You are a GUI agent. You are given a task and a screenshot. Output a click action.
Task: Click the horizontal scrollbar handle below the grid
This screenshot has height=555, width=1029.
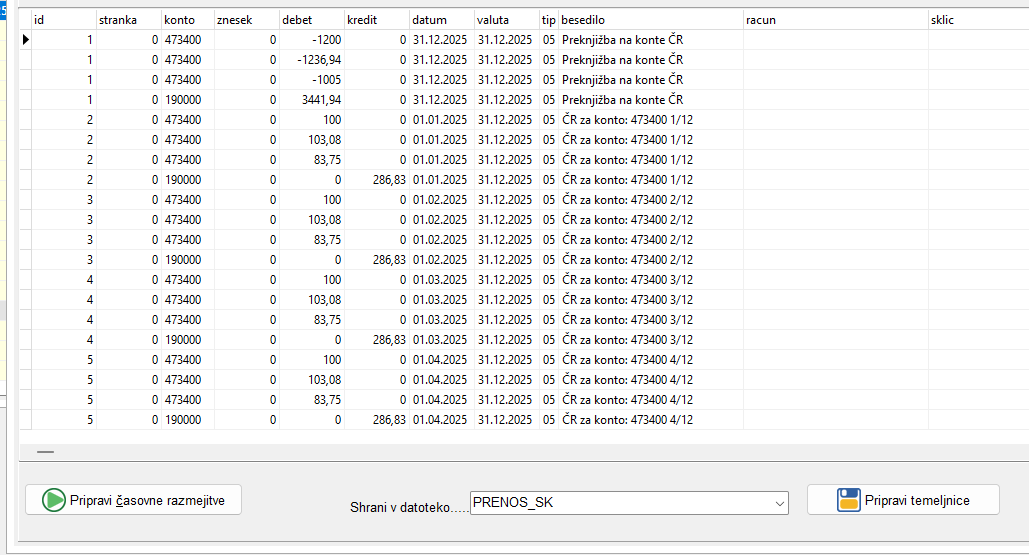click(45, 452)
